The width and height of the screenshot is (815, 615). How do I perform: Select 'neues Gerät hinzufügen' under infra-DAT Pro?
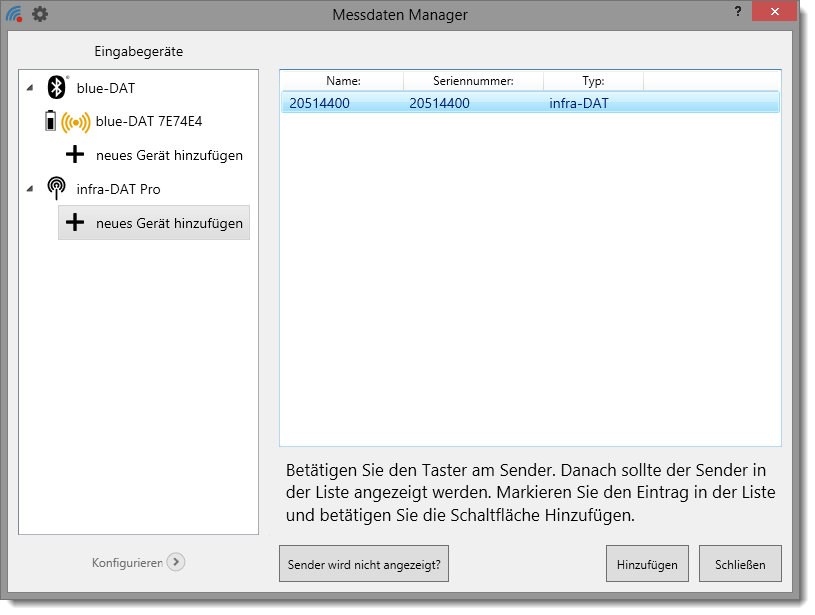(x=169, y=223)
